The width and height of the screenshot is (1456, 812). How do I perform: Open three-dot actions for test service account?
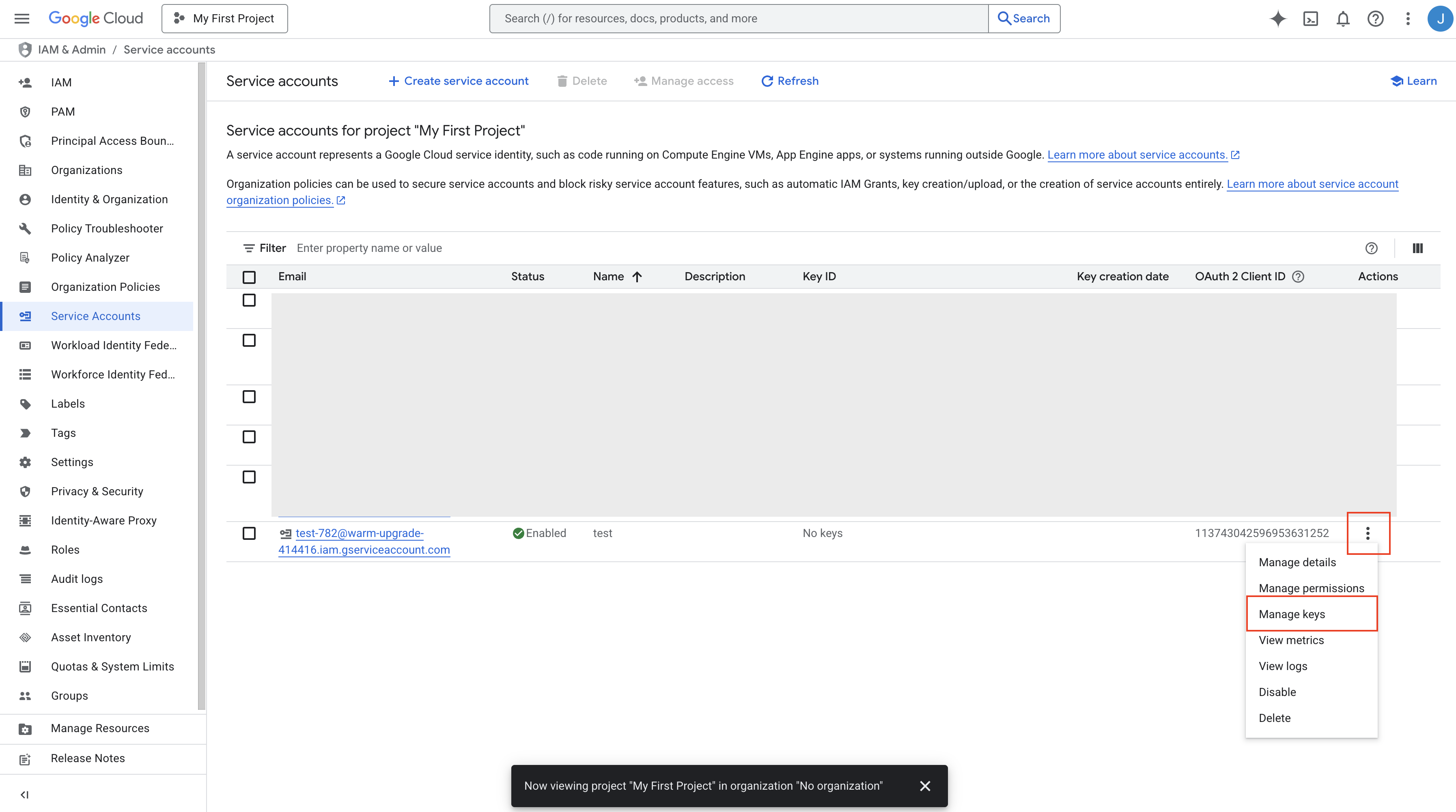pos(1368,533)
